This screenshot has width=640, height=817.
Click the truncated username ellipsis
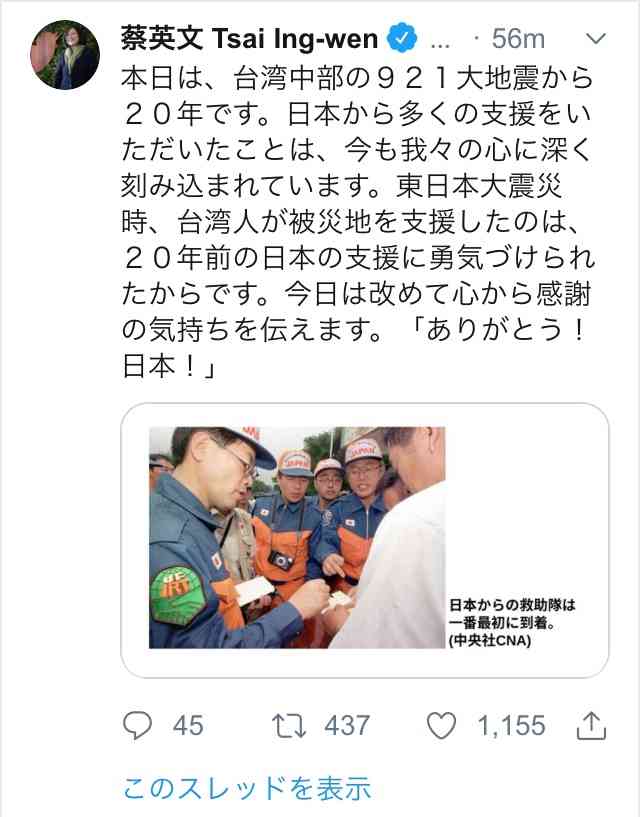click(441, 44)
